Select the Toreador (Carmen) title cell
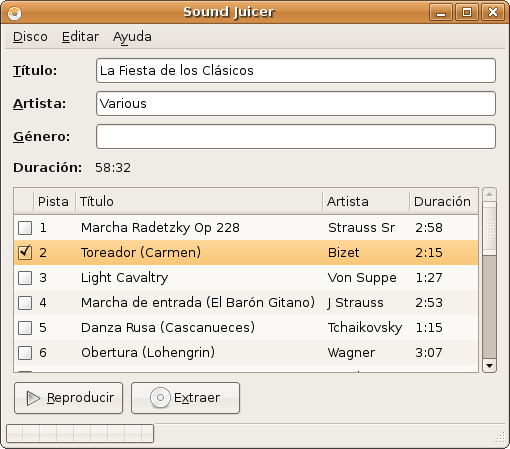Image resolution: width=510 pixels, height=449 pixels. [x=141, y=252]
